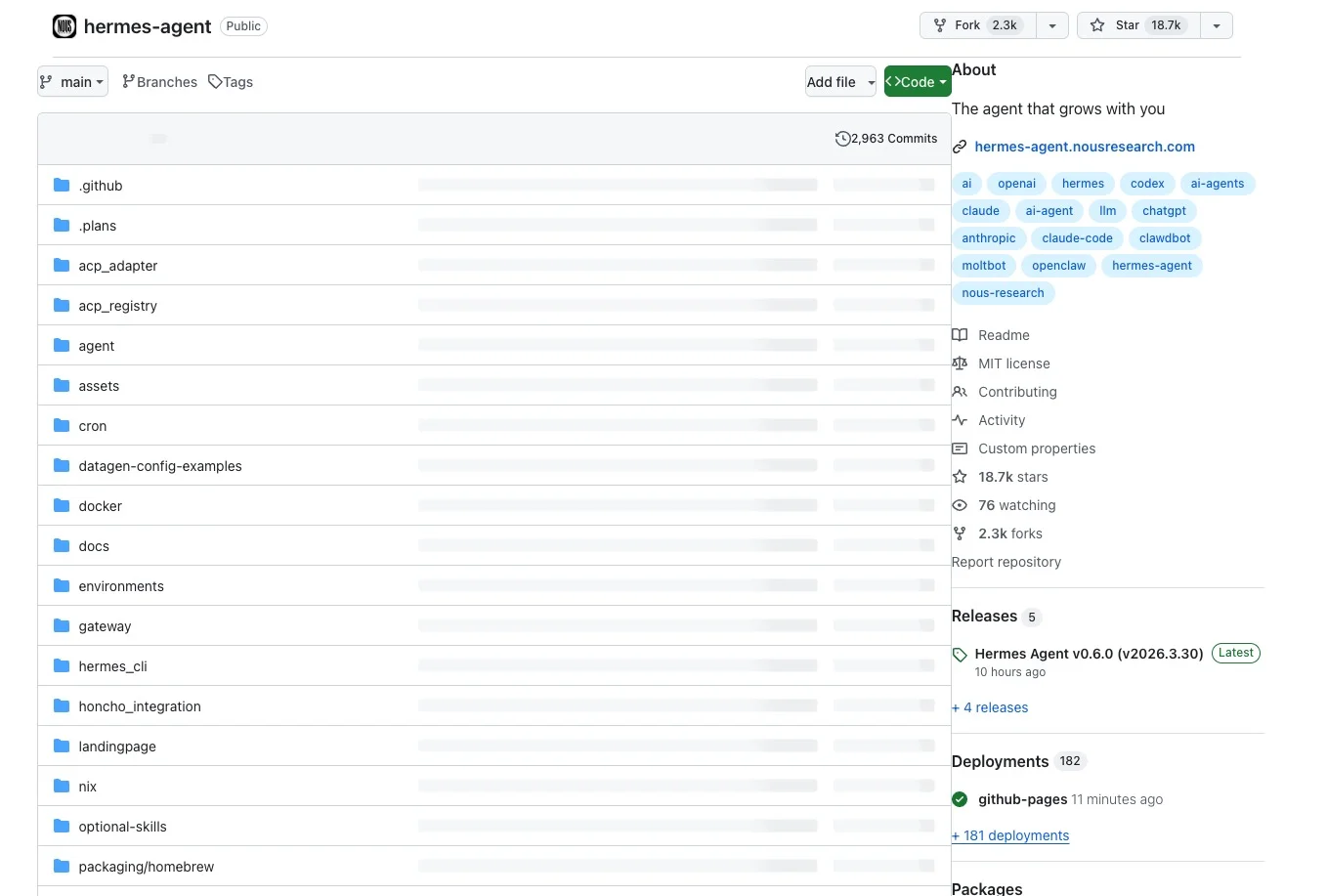
Task: Click green check icon beside github-pages
Action: click(960, 799)
